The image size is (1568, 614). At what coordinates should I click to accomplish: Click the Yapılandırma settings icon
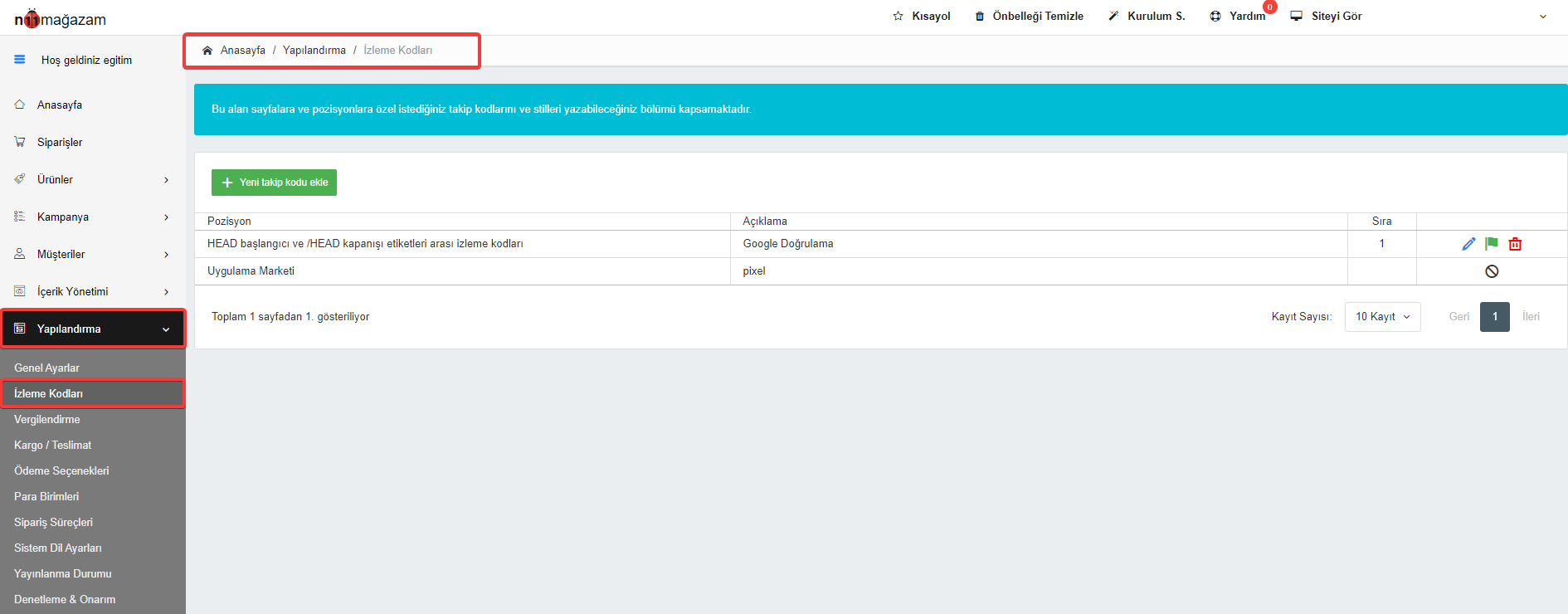(20, 329)
